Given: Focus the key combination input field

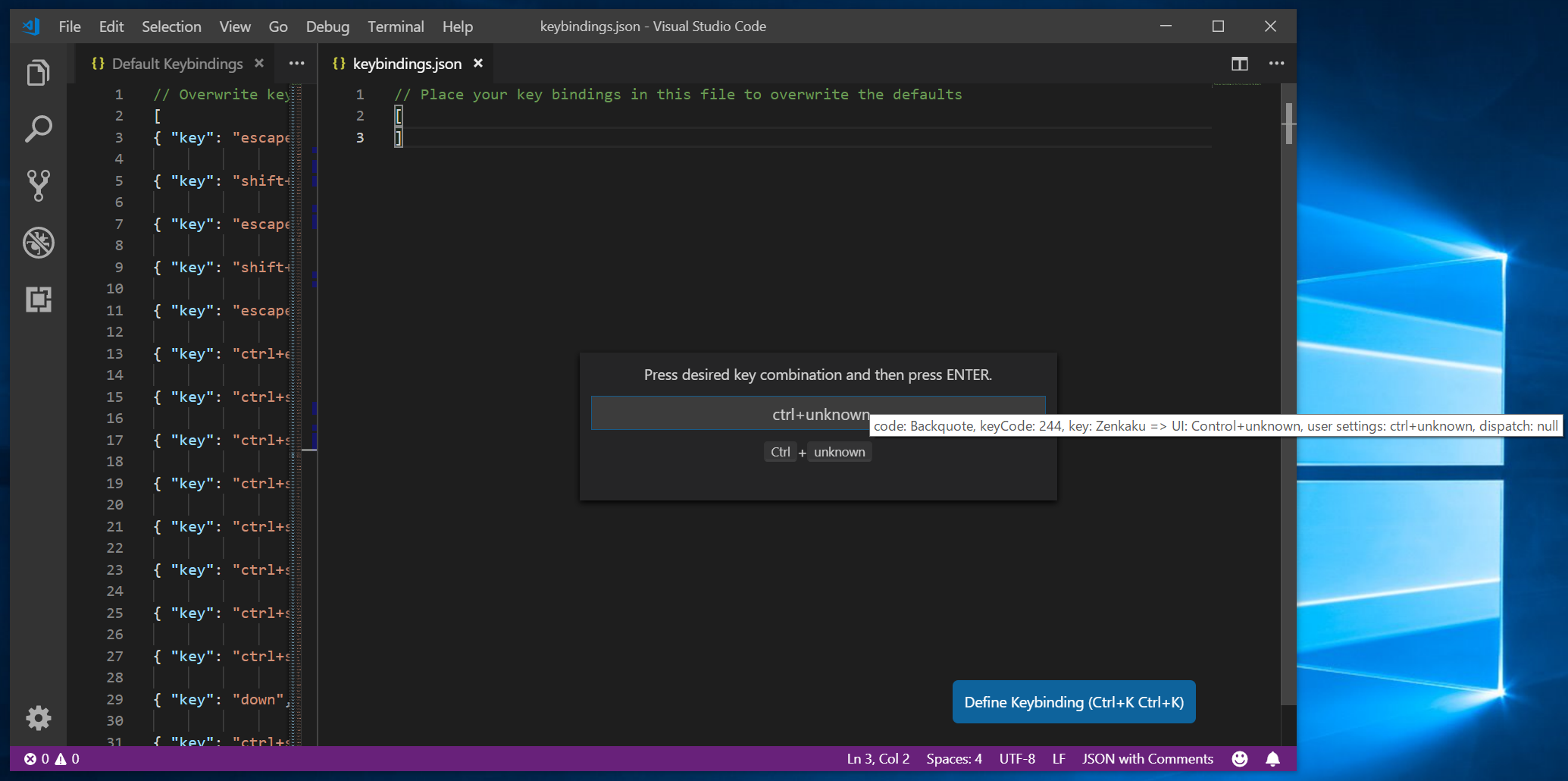Looking at the screenshot, I should coord(818,413).
